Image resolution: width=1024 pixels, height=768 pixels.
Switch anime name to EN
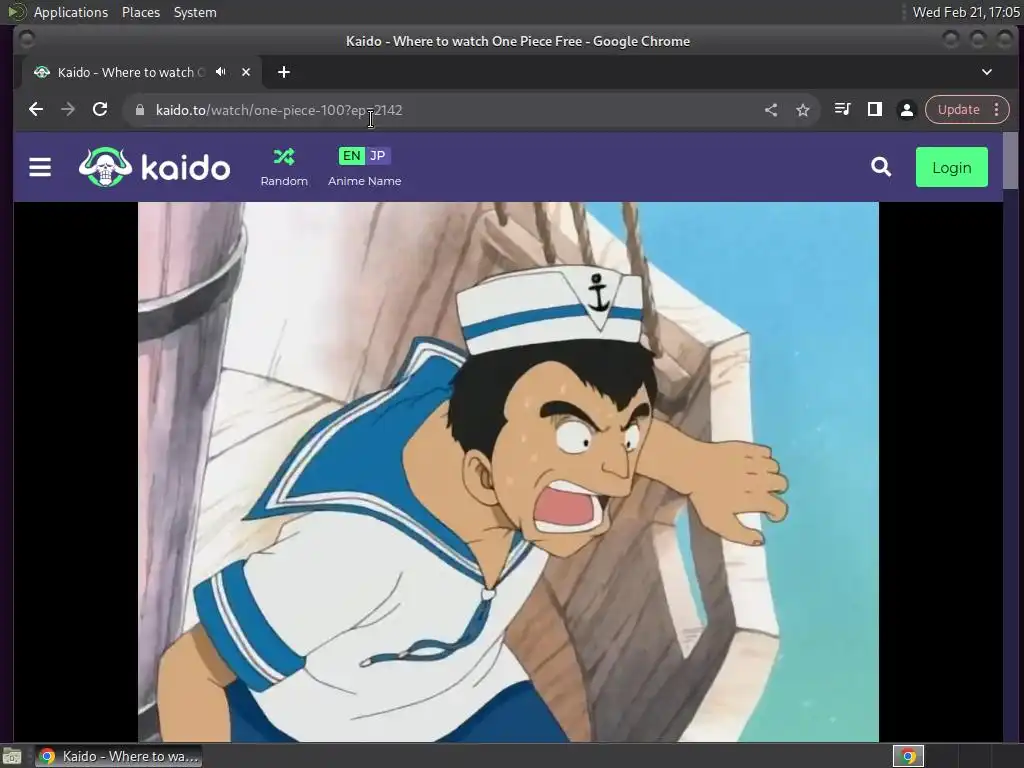351,155
